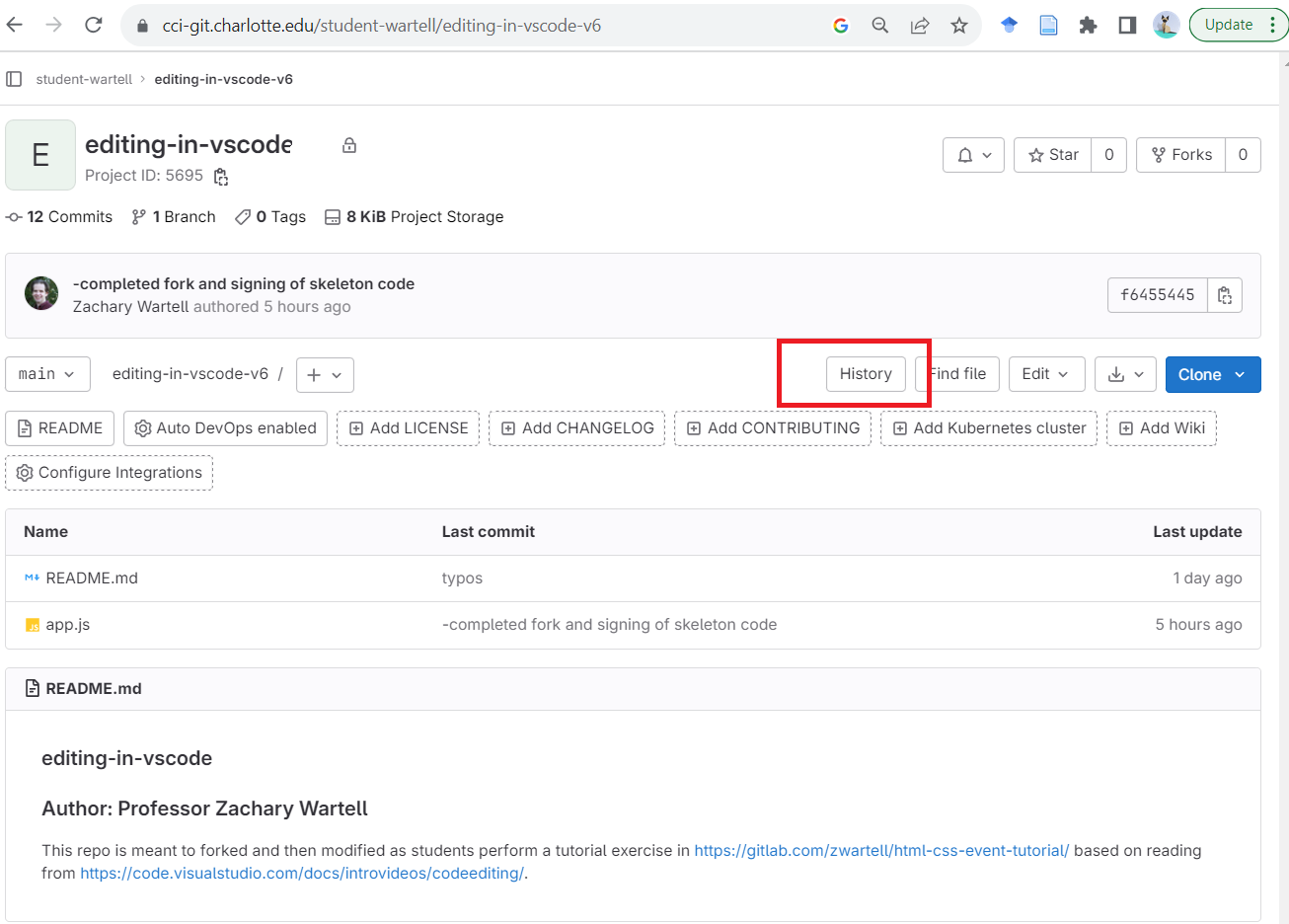Viewport: 1289px width, 924px height.
Task: Copy the project ID with clipboard icon
Action: (x=221, y=177)
